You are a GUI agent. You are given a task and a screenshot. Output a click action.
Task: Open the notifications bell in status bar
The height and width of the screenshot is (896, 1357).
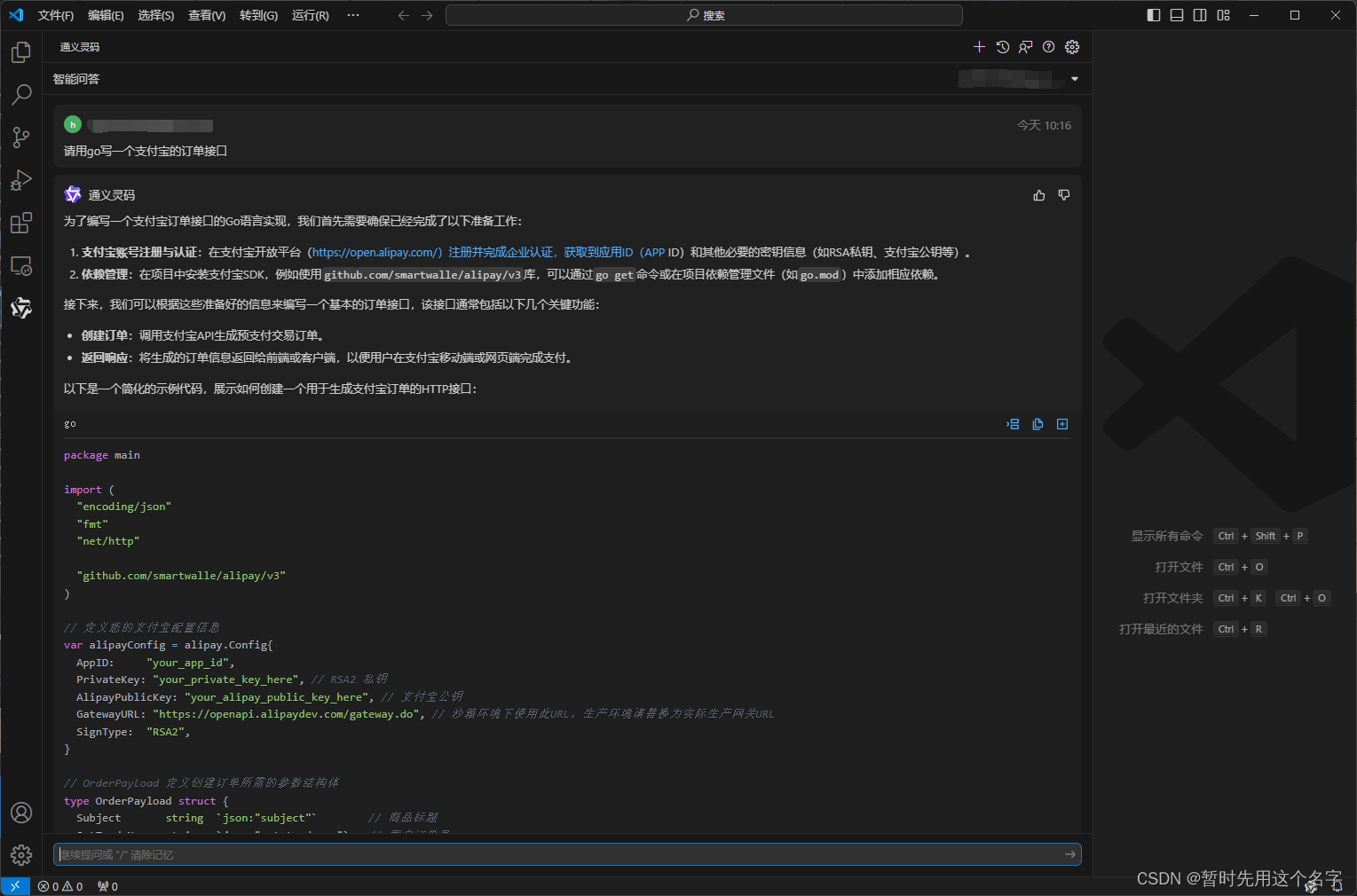[x=1337, y=886]
